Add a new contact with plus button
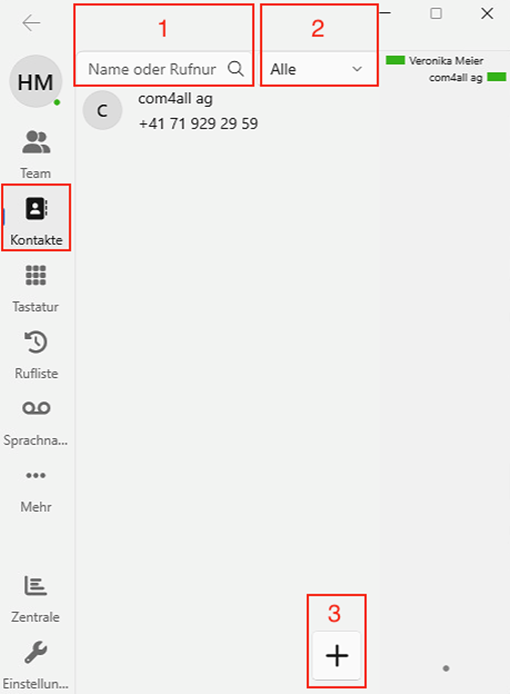Image resolution: width=510 pixels, height=694 pixels. (337, 655)
